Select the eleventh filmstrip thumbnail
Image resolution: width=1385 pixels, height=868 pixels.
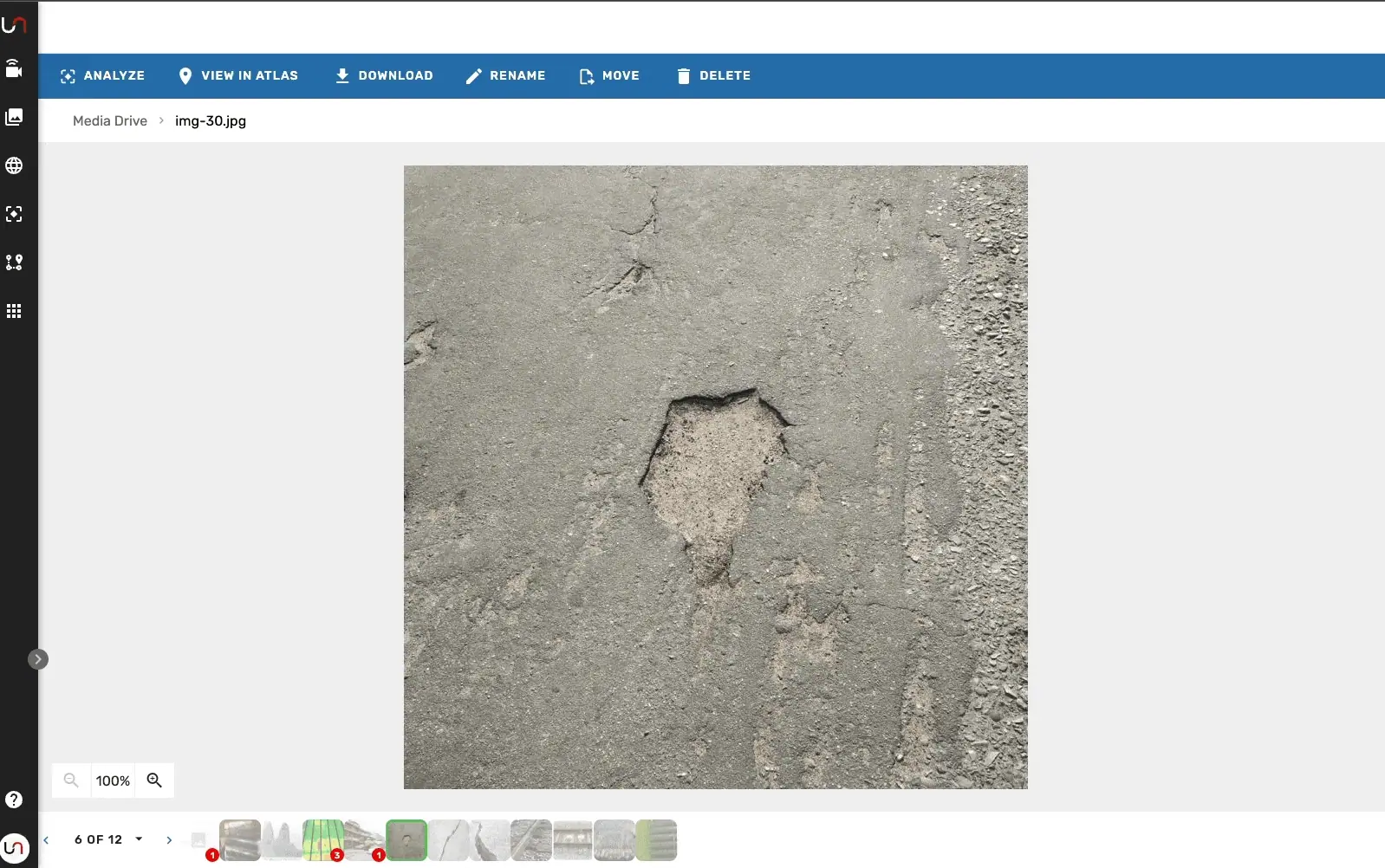(614, 840)
